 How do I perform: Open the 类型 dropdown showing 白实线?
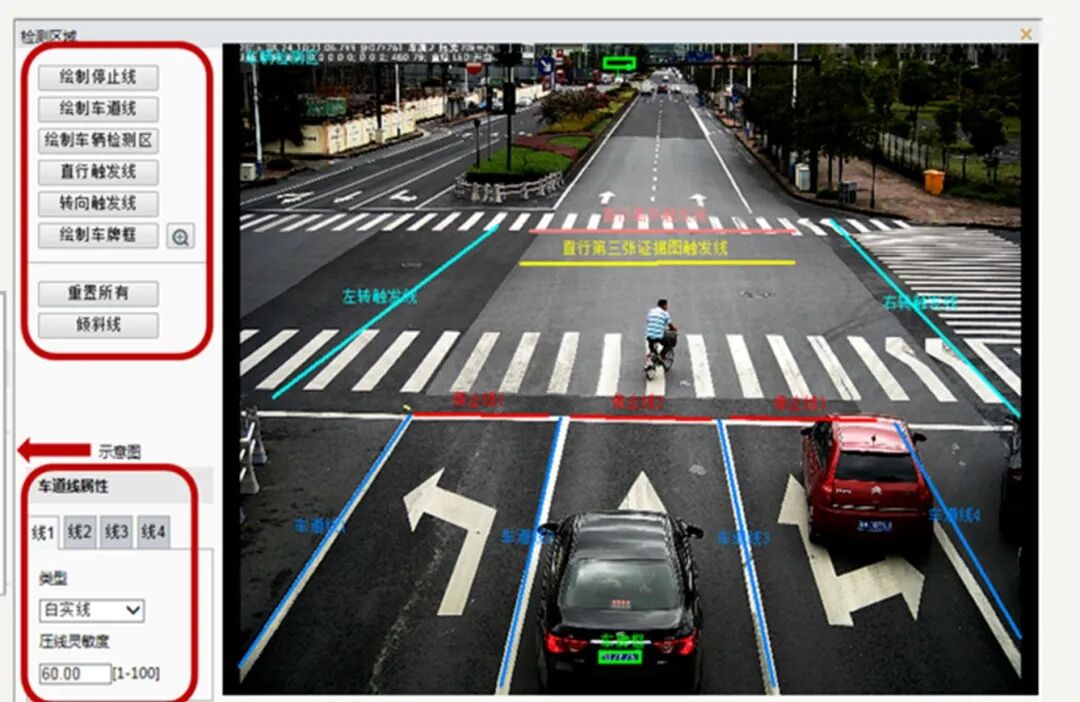(92, 610)
